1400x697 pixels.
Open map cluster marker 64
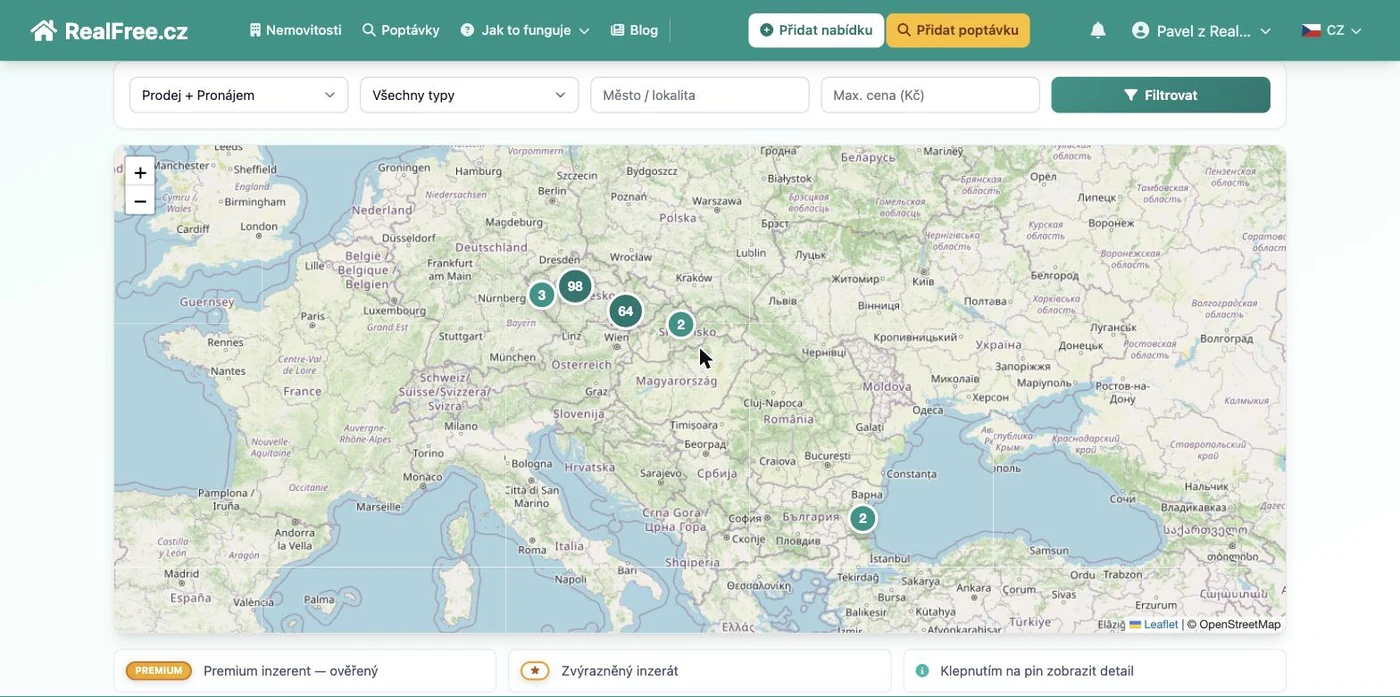[x=625, y=311]
